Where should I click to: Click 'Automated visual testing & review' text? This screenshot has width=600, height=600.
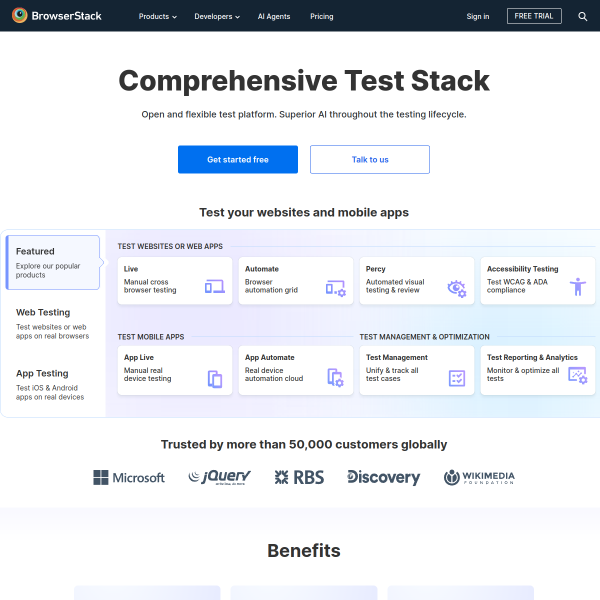(x=395, y=286)
